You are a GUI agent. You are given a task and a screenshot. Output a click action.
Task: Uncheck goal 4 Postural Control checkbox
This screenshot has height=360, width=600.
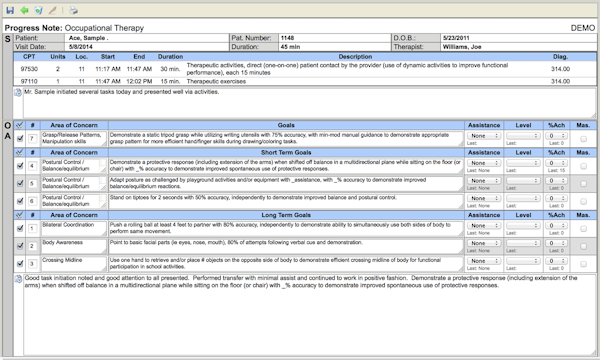click(x=20, y=166)
